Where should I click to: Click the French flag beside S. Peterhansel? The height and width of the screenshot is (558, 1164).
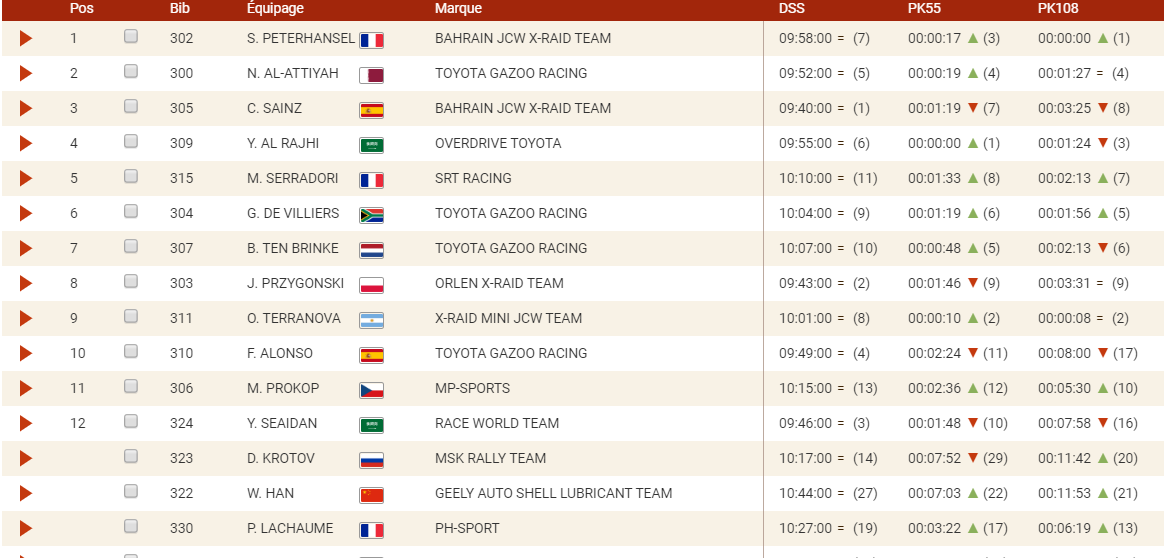pos(371,40)
